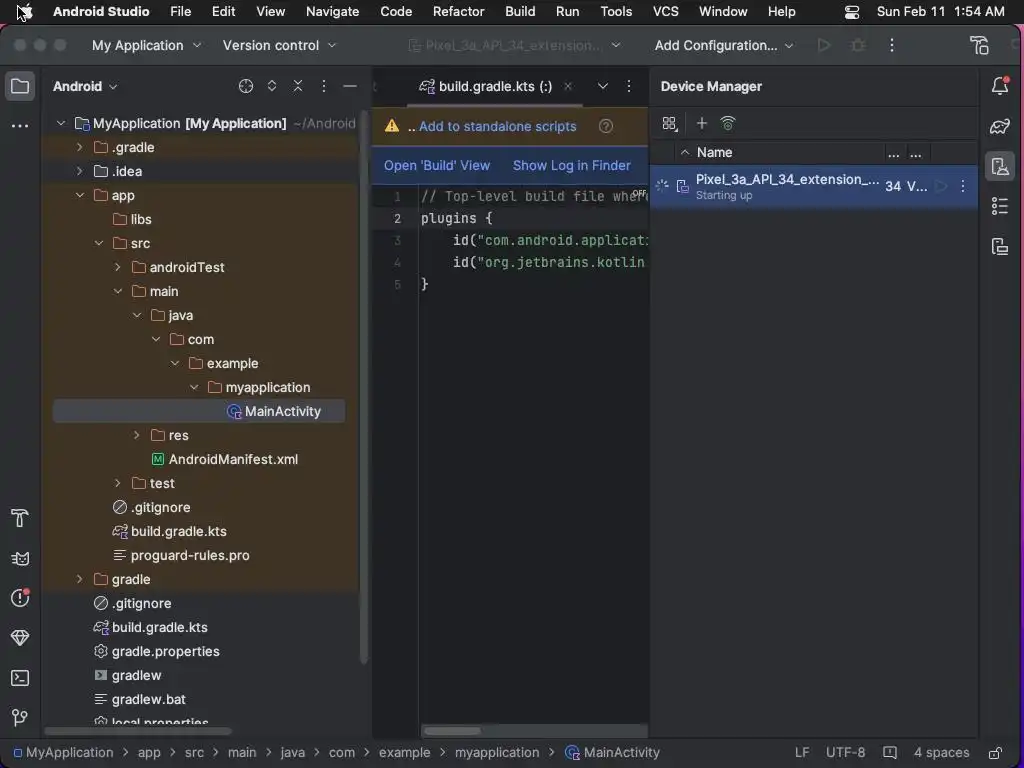Click Create Virtual Device plus icon
Viewport: 1024px width, 768px height.
pyautogui.click(x=701, y=123)
